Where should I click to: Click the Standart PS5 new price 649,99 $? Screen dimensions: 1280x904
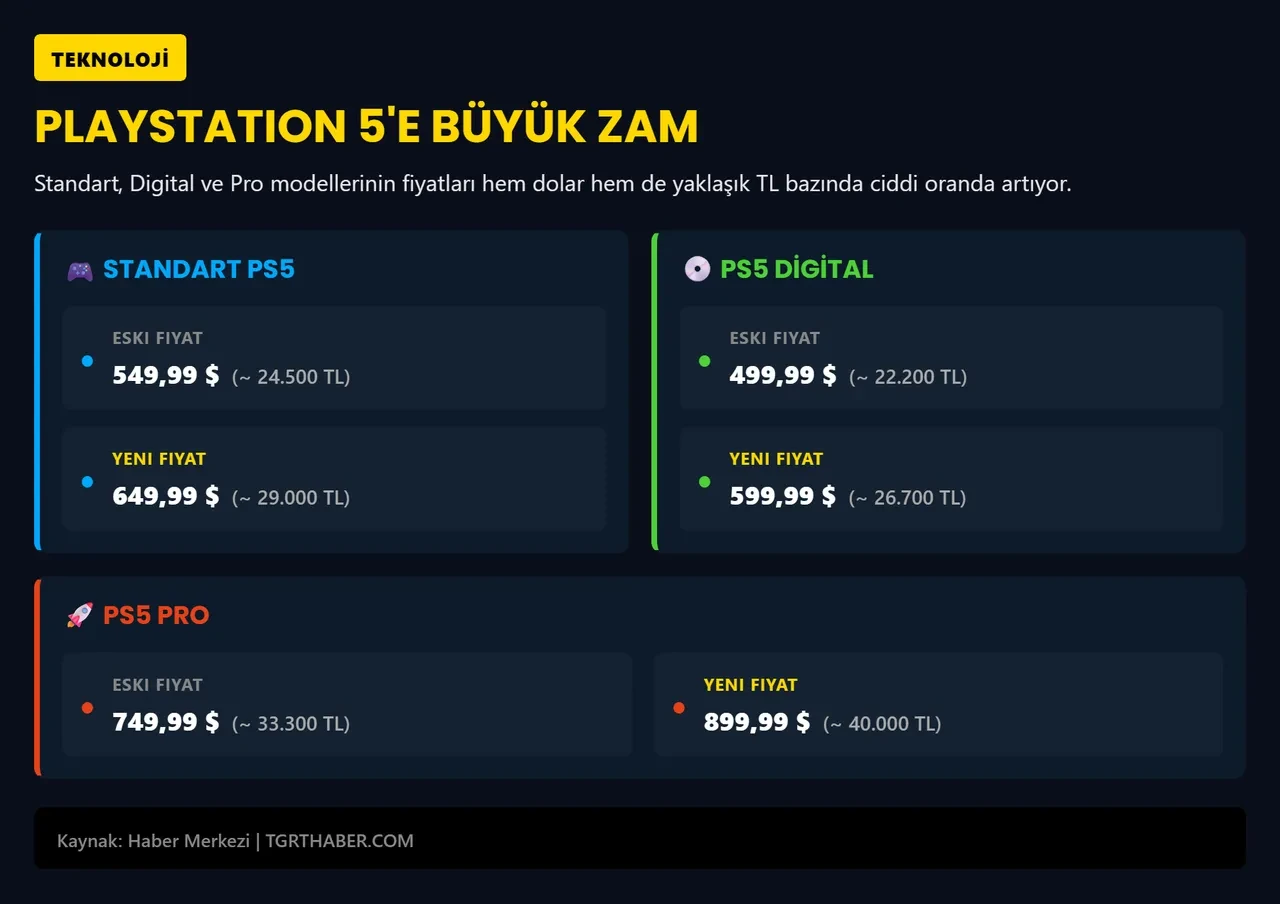[166, 496]
